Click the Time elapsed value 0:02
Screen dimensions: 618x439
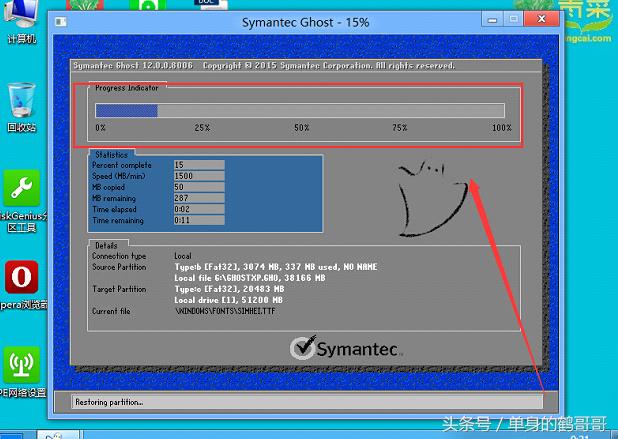[x=199, y=209]
